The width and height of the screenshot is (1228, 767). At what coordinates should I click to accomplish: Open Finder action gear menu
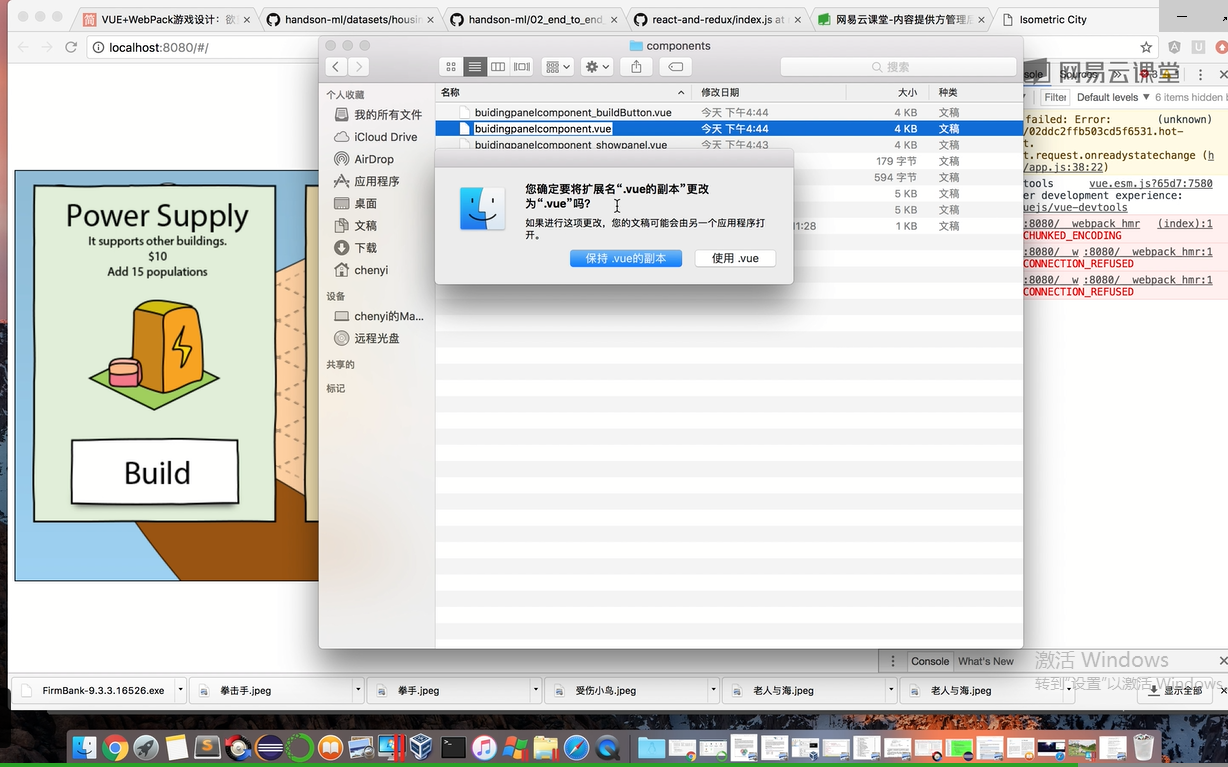click(597, 67)
